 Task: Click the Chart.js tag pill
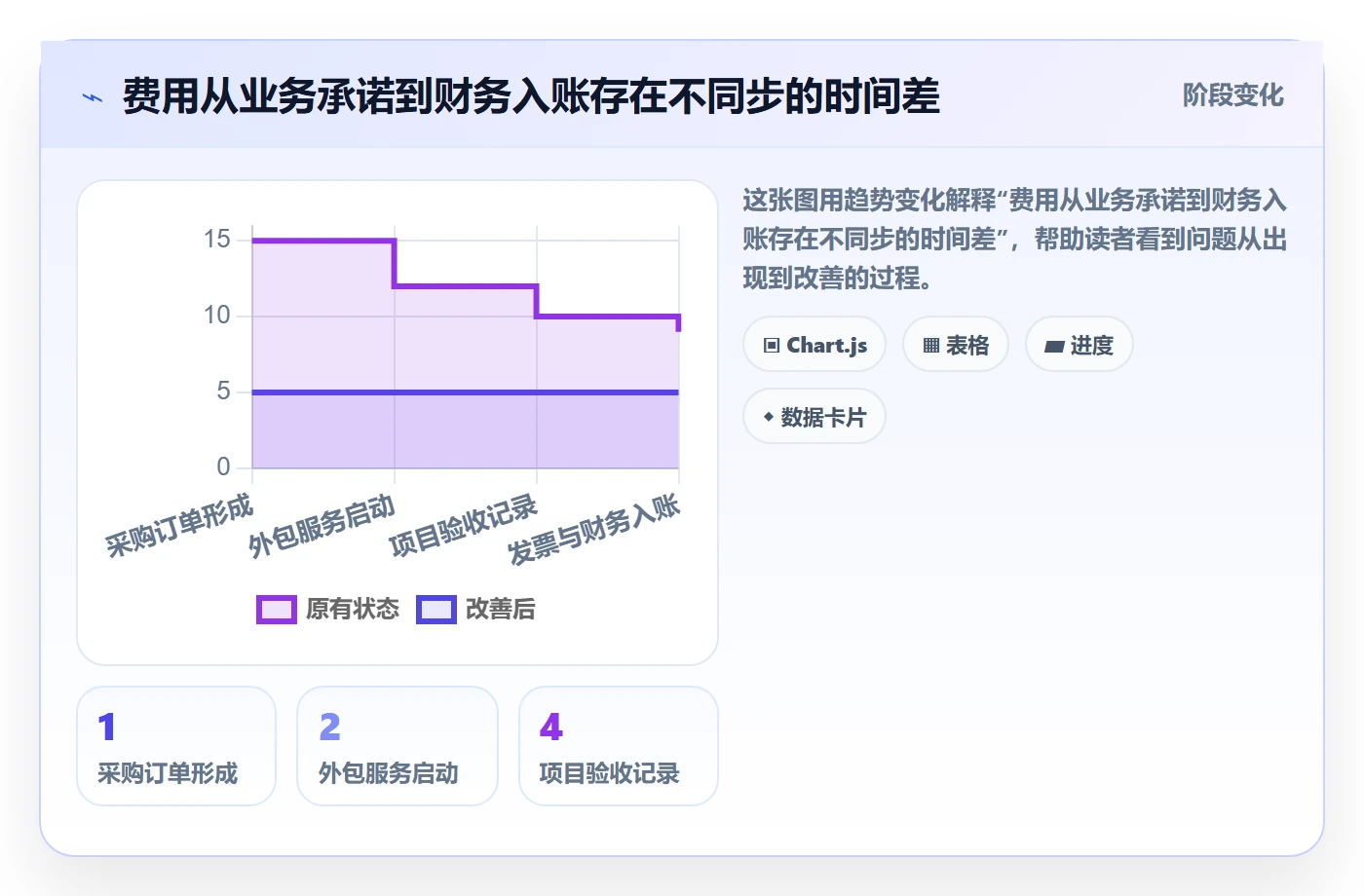tap(815, 345)
